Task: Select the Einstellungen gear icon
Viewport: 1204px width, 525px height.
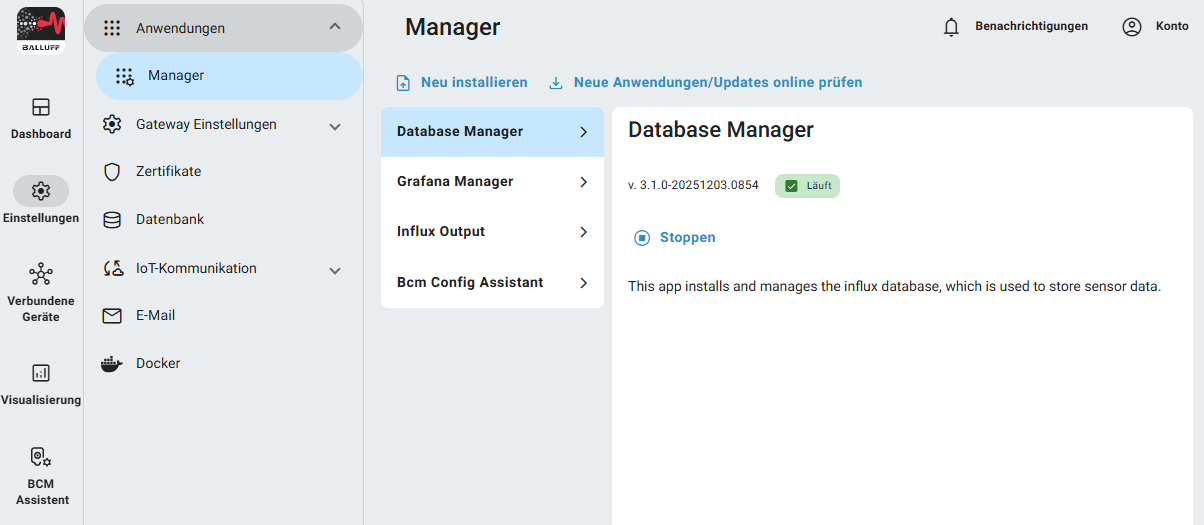Action: tap(41, 191)
